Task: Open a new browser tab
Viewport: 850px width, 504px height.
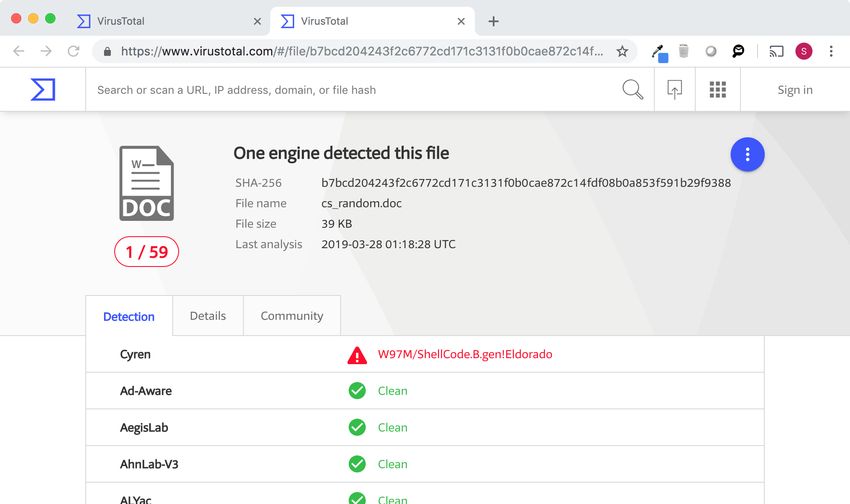Action: (493, 21)
